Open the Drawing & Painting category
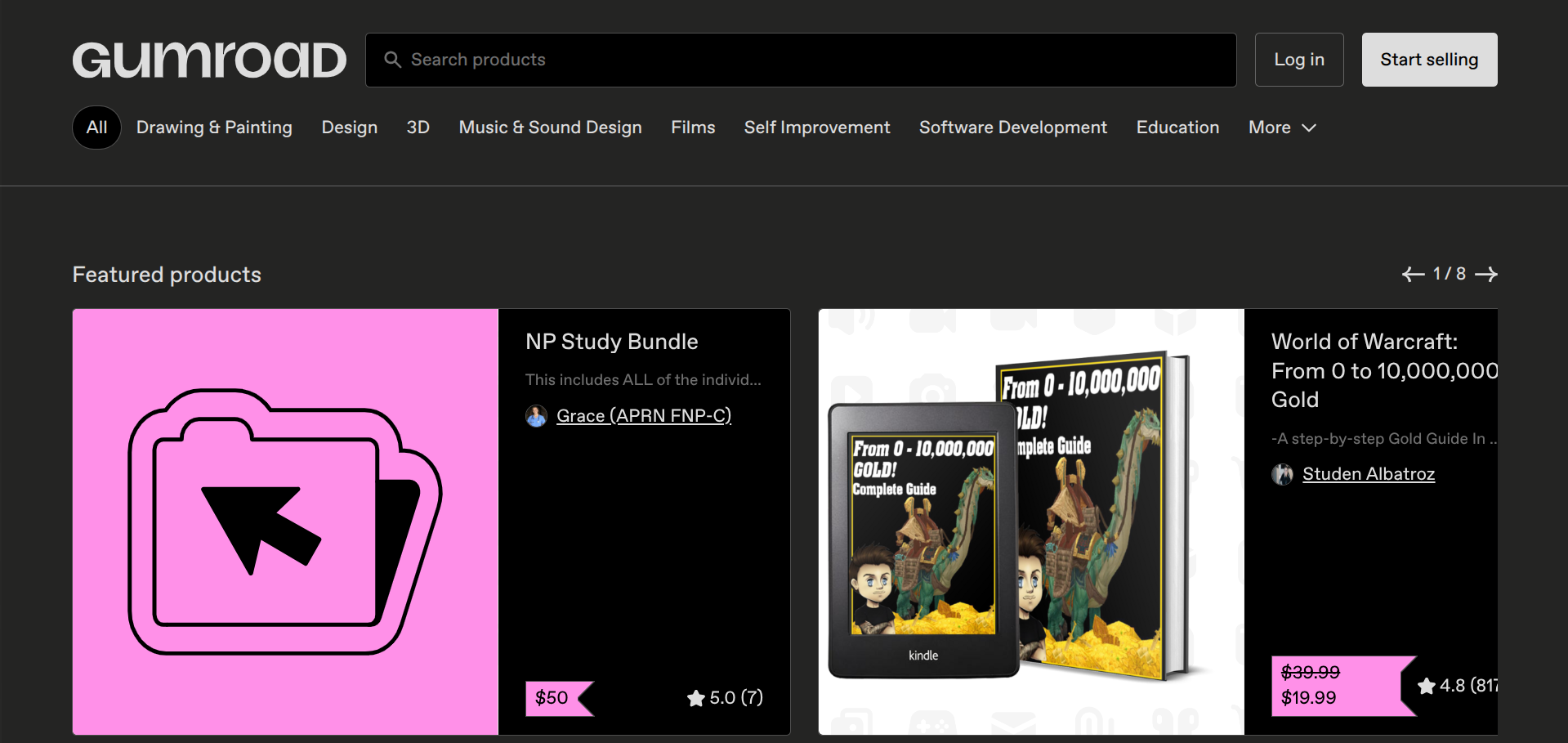 (x=214, y=128)
